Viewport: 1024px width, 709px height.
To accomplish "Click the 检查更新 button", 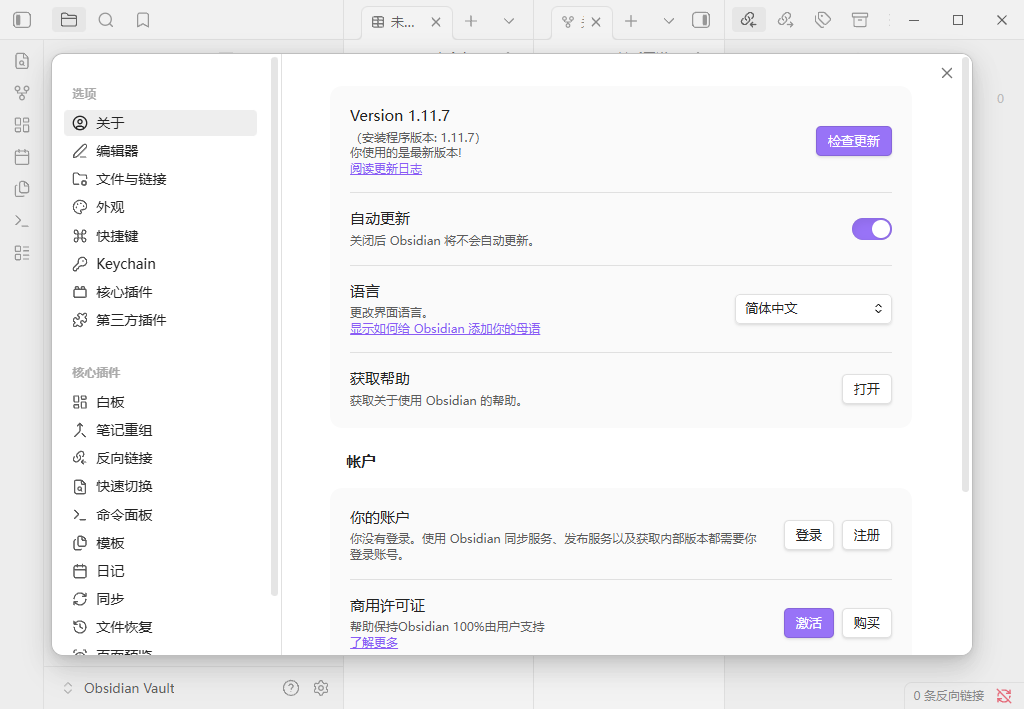I will click(853, 141).
